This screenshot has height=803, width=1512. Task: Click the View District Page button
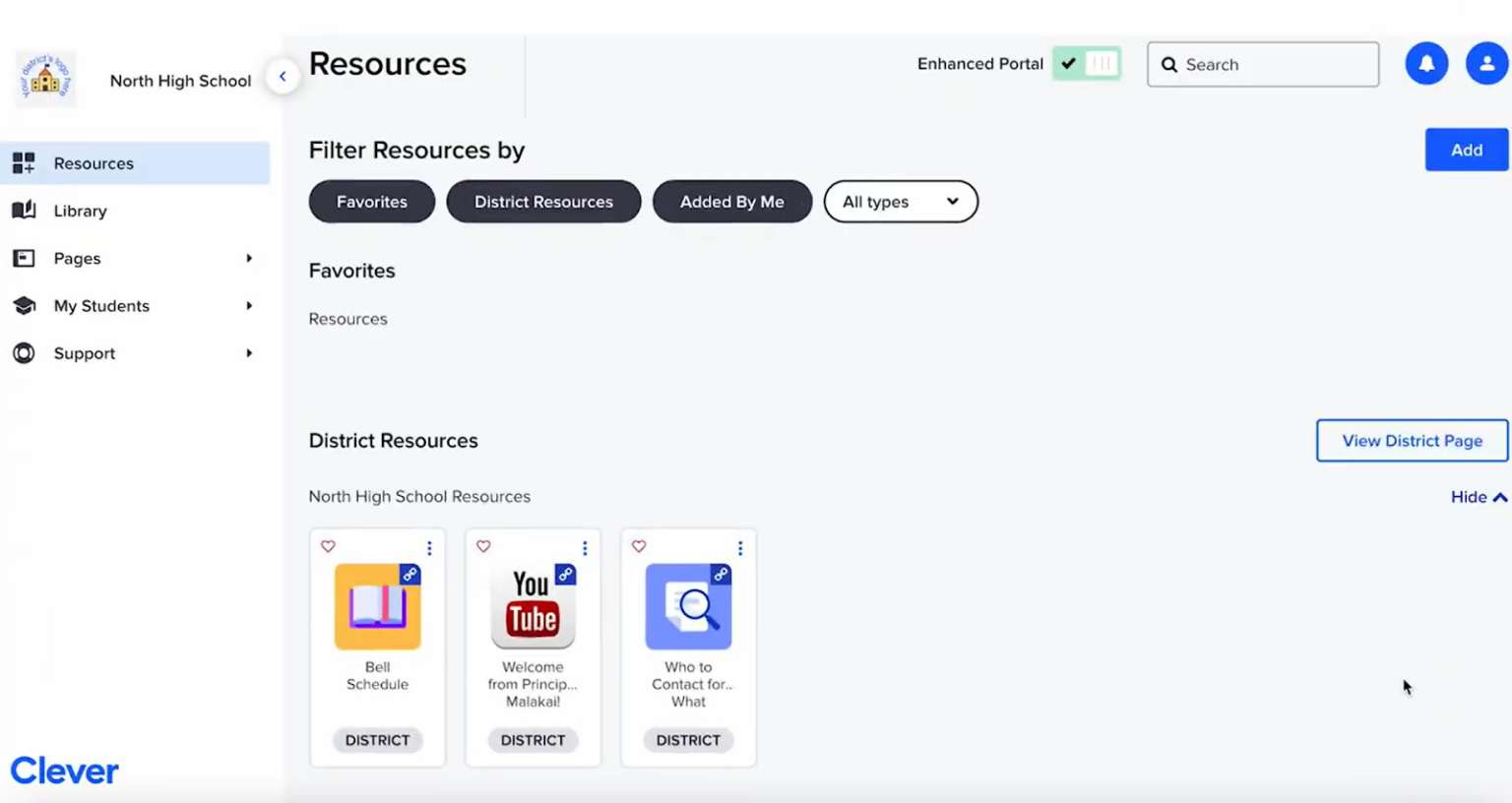click(x=1412, y=441)
